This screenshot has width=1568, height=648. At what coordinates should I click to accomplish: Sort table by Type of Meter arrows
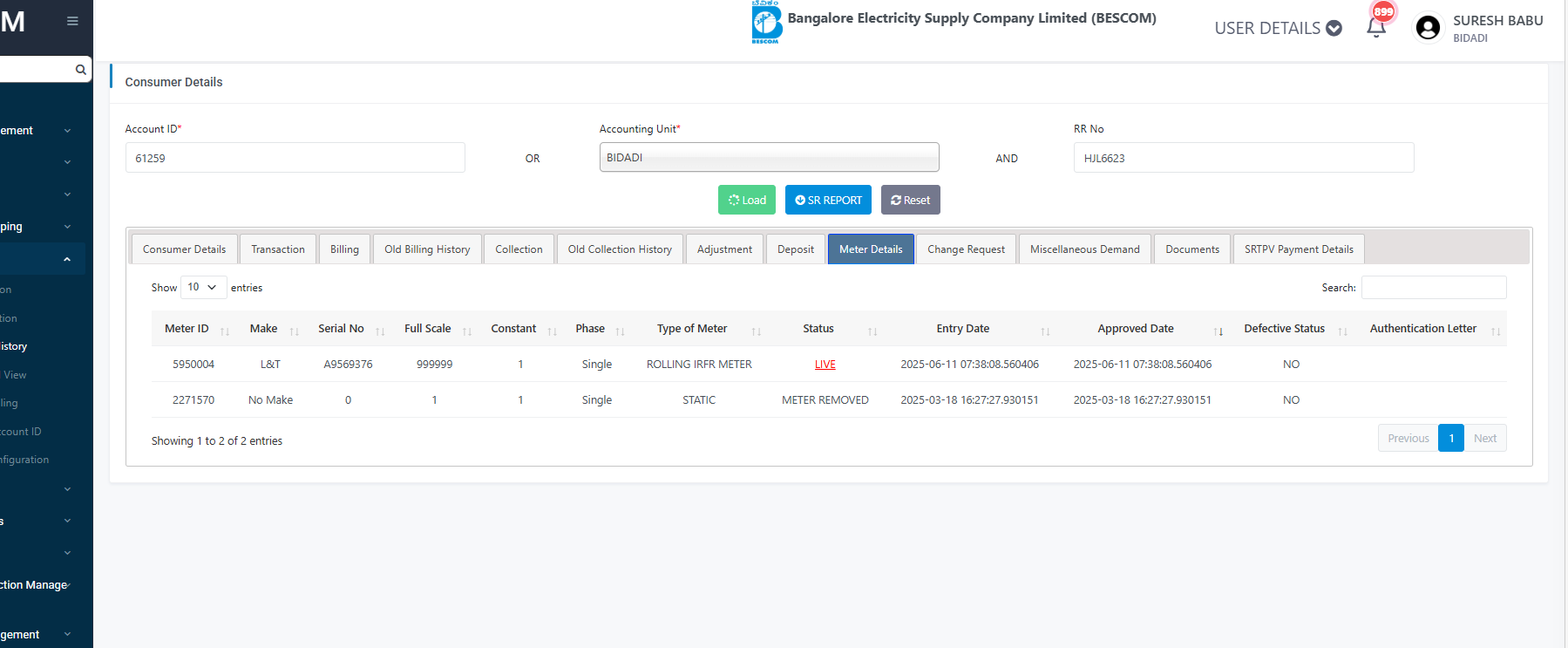click(x=757, y=331)
